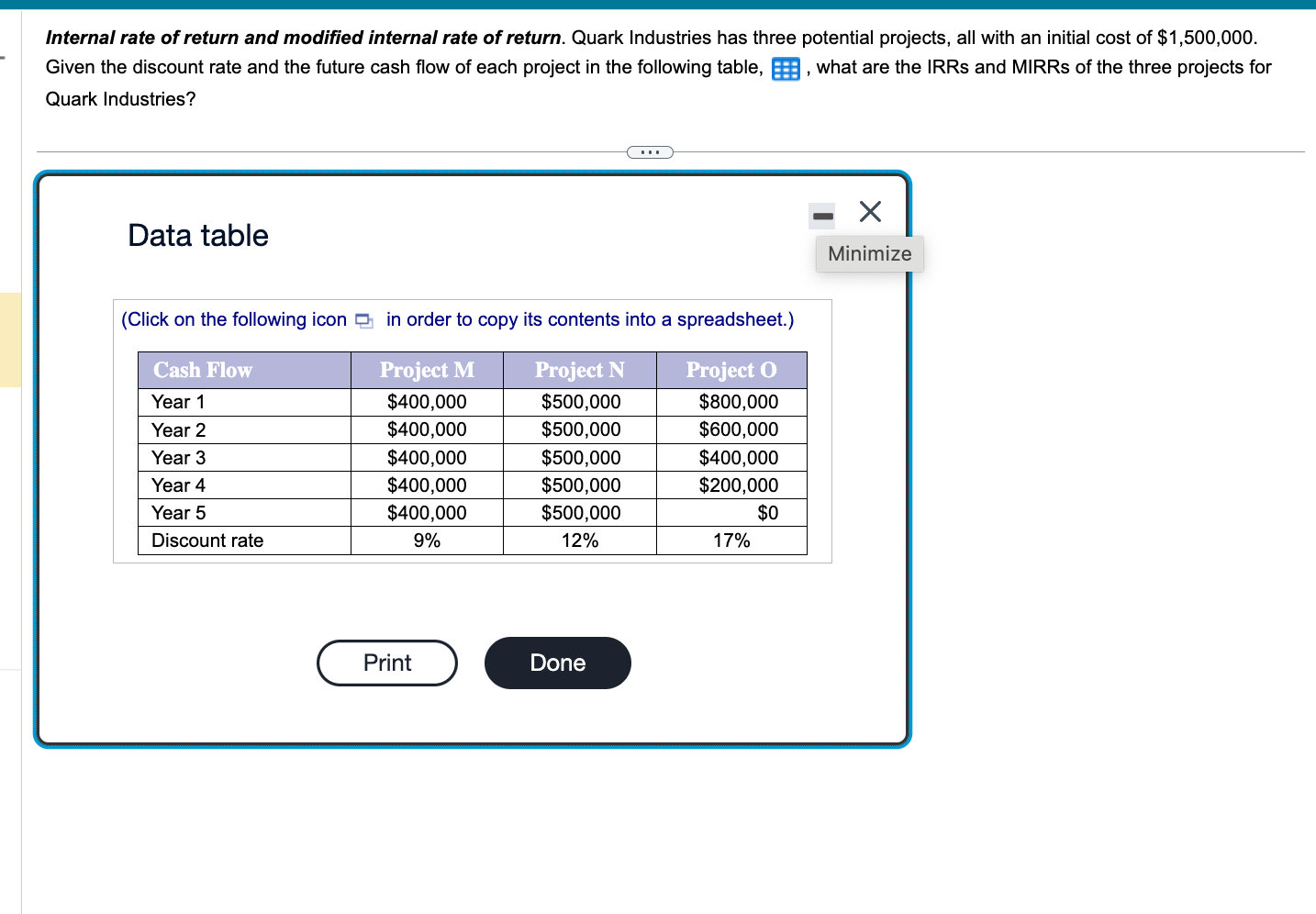The image size is (1316, 914).
Task: Select the copy contents icon next to the instructions
Action: [x=362, y=320]
